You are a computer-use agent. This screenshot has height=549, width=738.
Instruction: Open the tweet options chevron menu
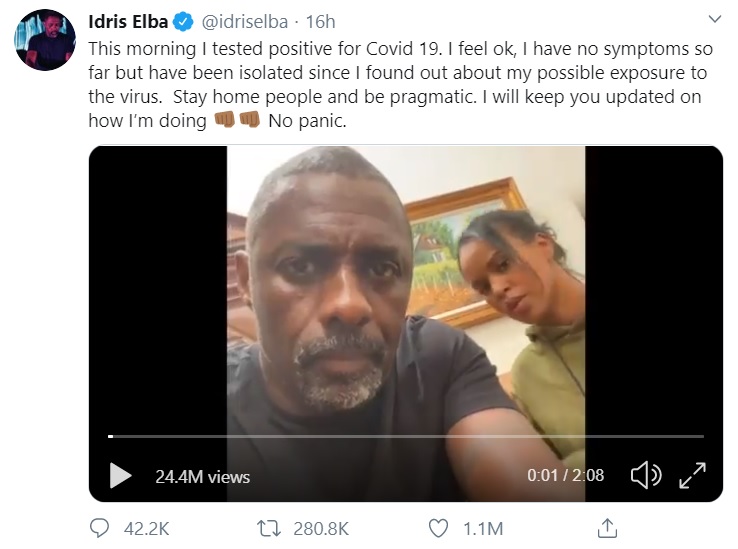[x=714, y=19]
